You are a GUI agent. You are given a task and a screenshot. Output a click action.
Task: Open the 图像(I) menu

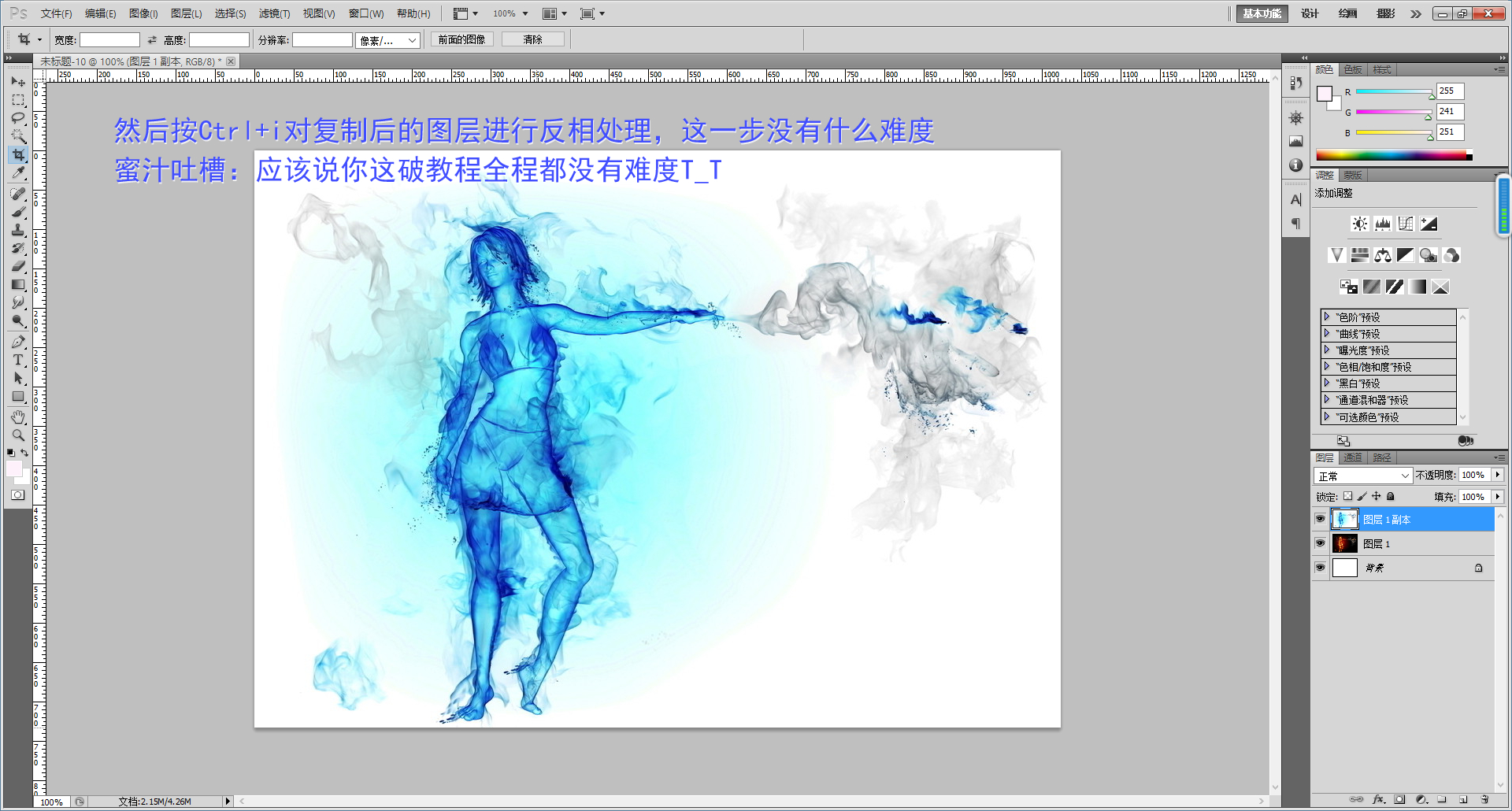143,13
